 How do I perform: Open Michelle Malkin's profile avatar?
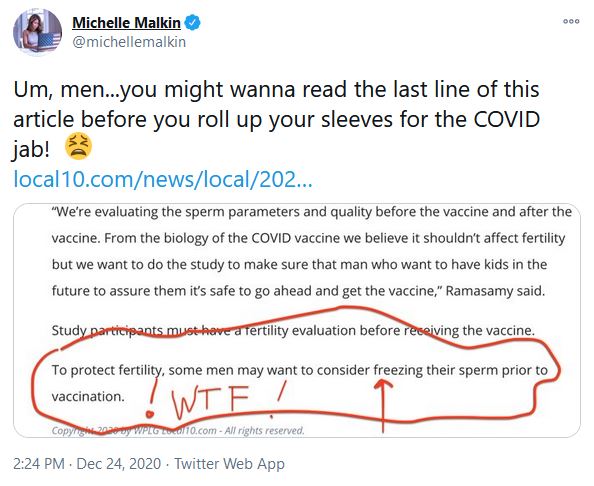point(37,33)
